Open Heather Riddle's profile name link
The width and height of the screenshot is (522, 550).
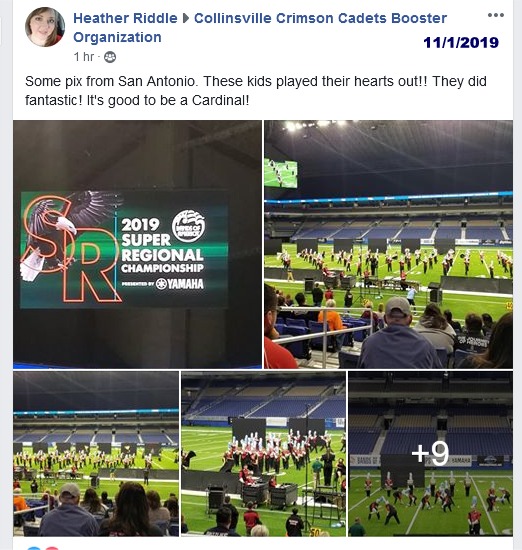click(125, 18)
